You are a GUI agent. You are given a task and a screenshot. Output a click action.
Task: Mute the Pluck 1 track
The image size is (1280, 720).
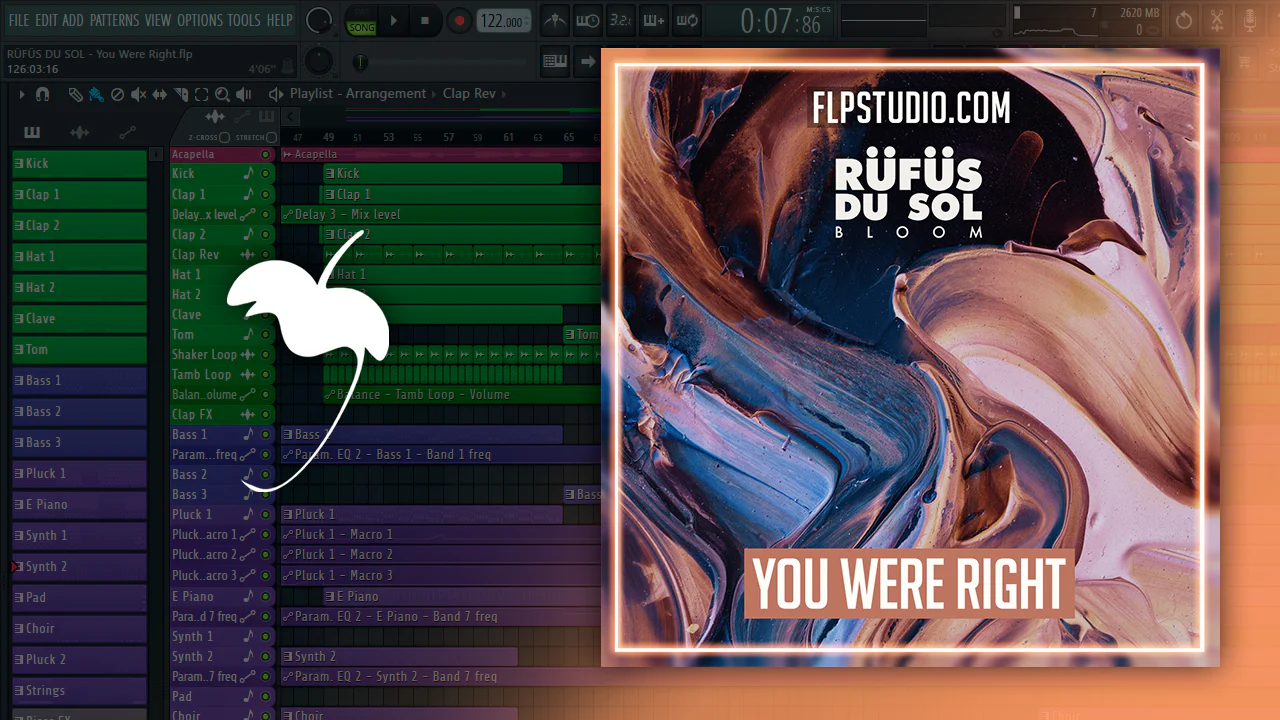tap(265, 514)
